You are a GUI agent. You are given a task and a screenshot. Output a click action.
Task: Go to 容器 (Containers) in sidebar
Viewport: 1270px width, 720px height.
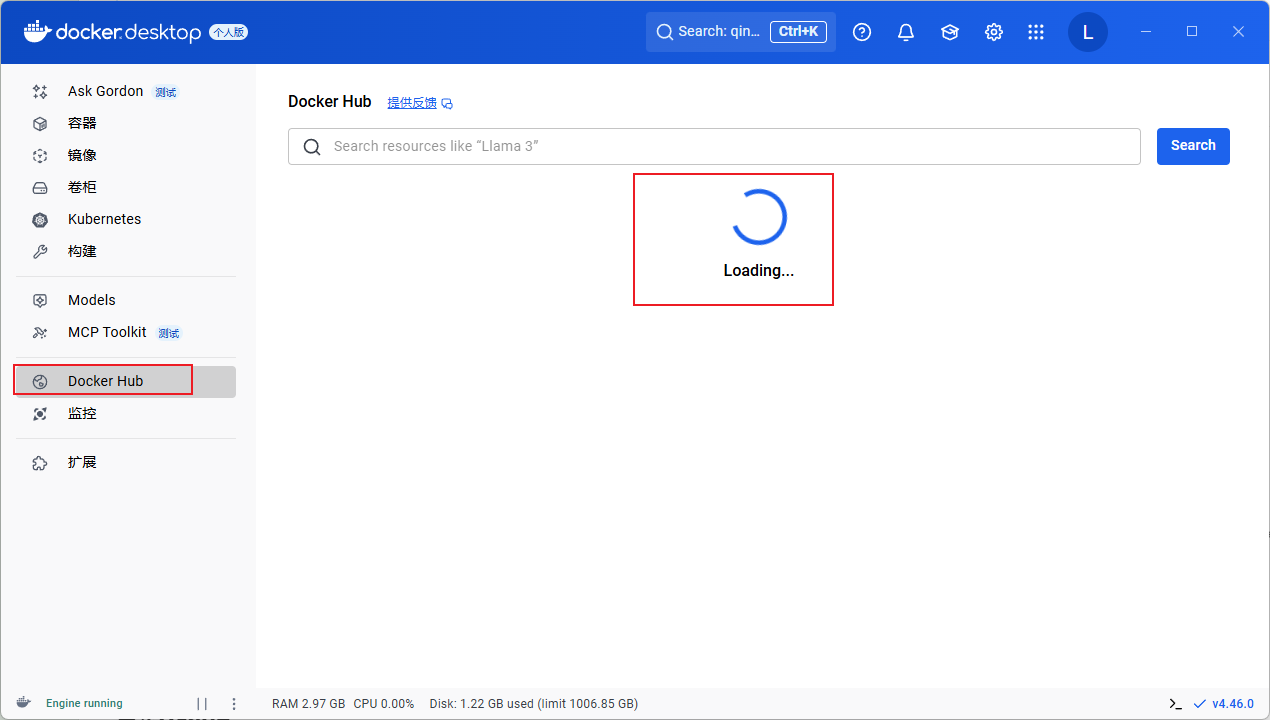click(x=82, y=123)
